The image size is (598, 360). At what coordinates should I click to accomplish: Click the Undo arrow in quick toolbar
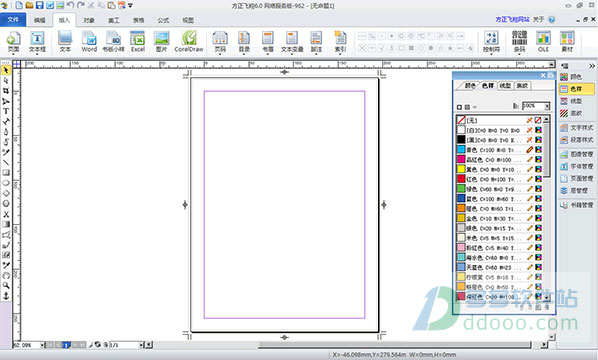[70, 5]
